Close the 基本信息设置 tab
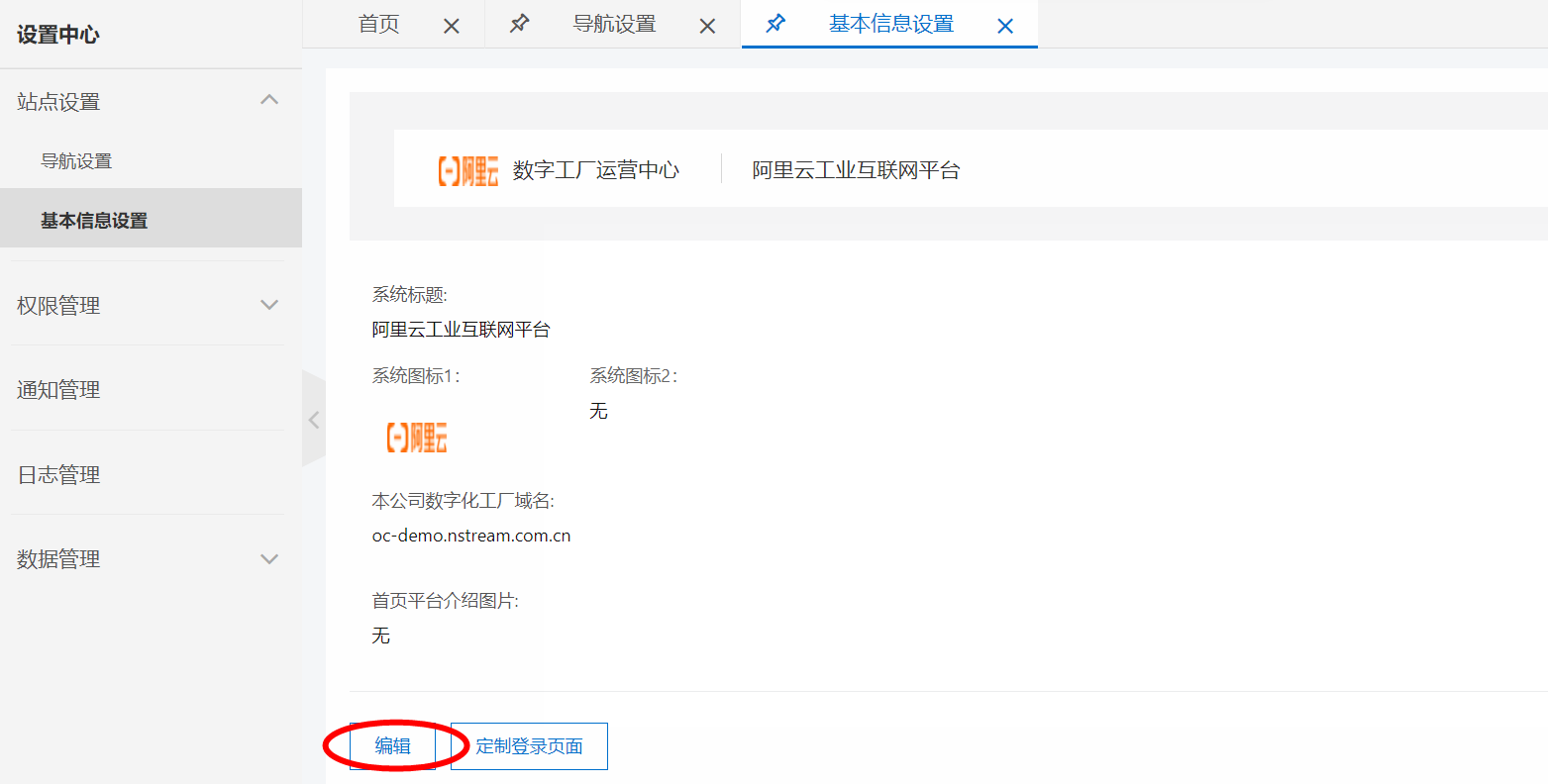Viewport: 1548px width, 784px height. point(1005,27)
